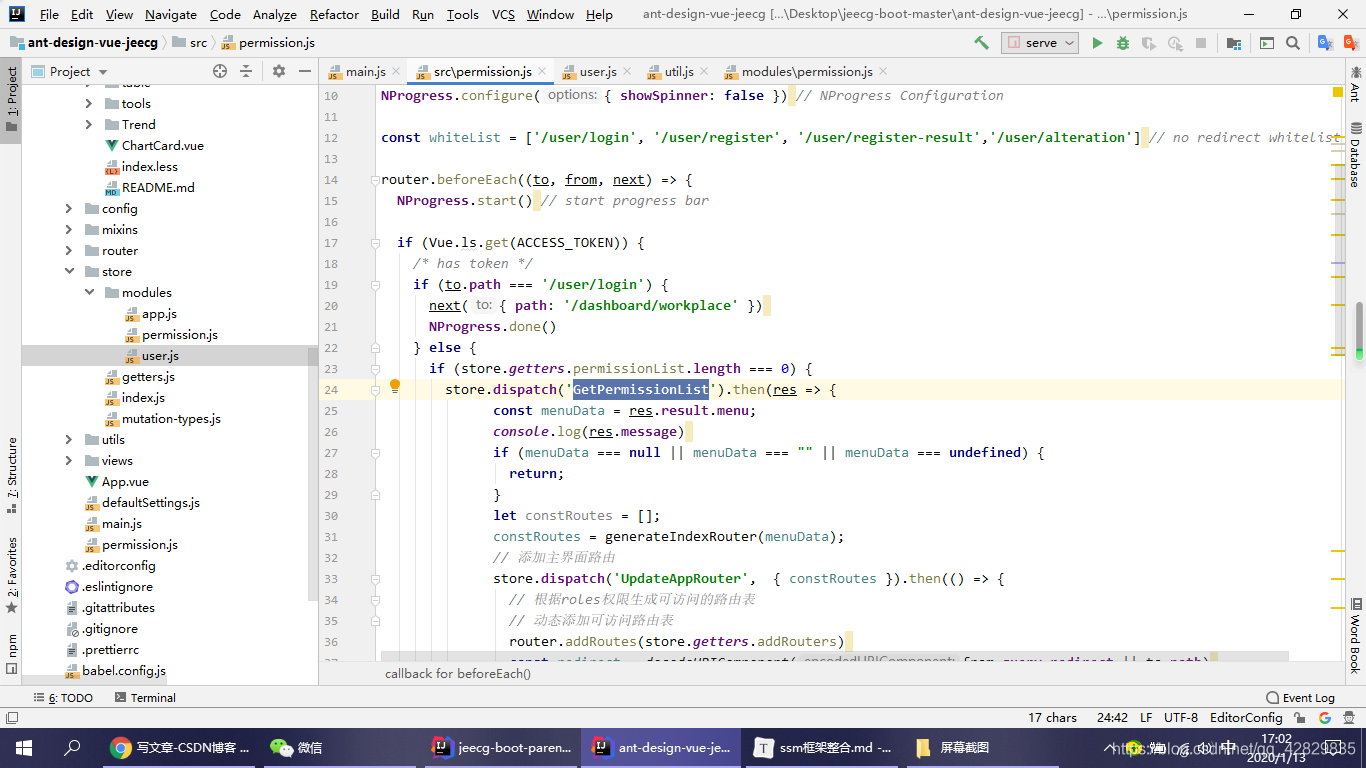Click the Google G icon in status bar
Viewport: 1366px width, 768px height.
point(1324,718)
